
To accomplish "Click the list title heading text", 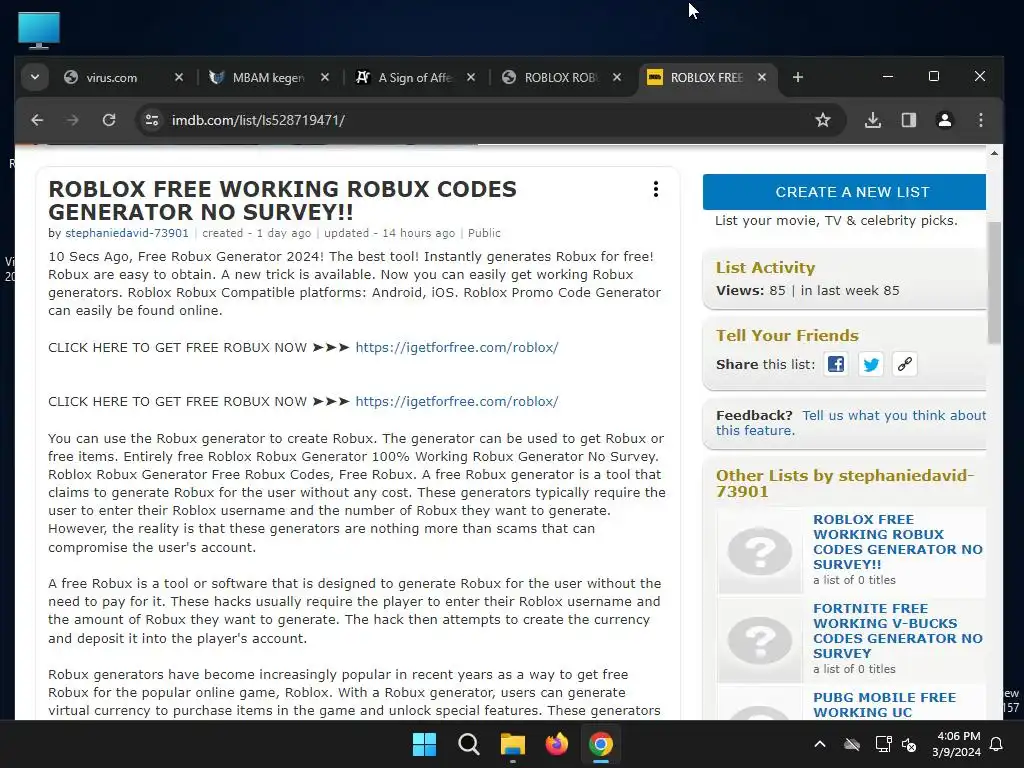I will tap(283, 200).
